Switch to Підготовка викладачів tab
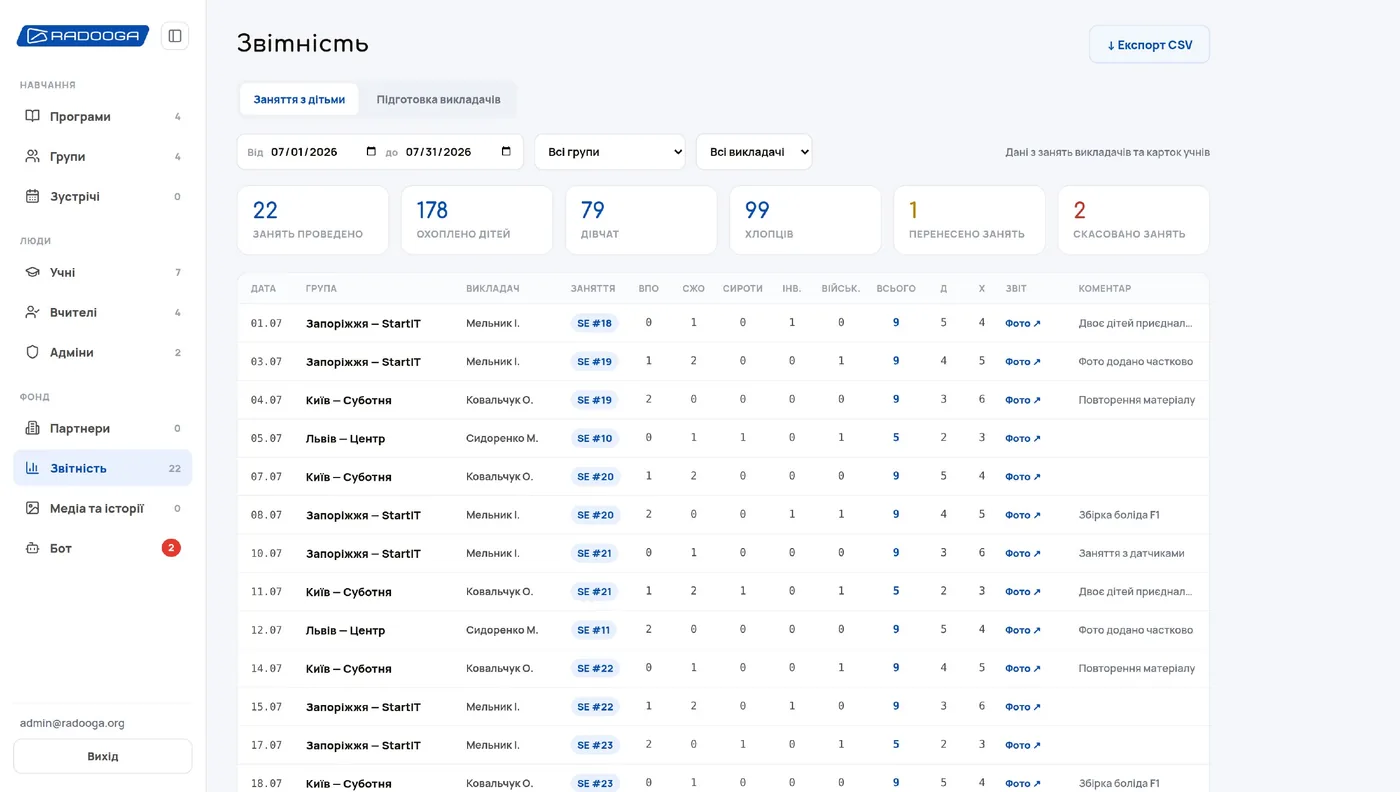 tap(438, 100)
